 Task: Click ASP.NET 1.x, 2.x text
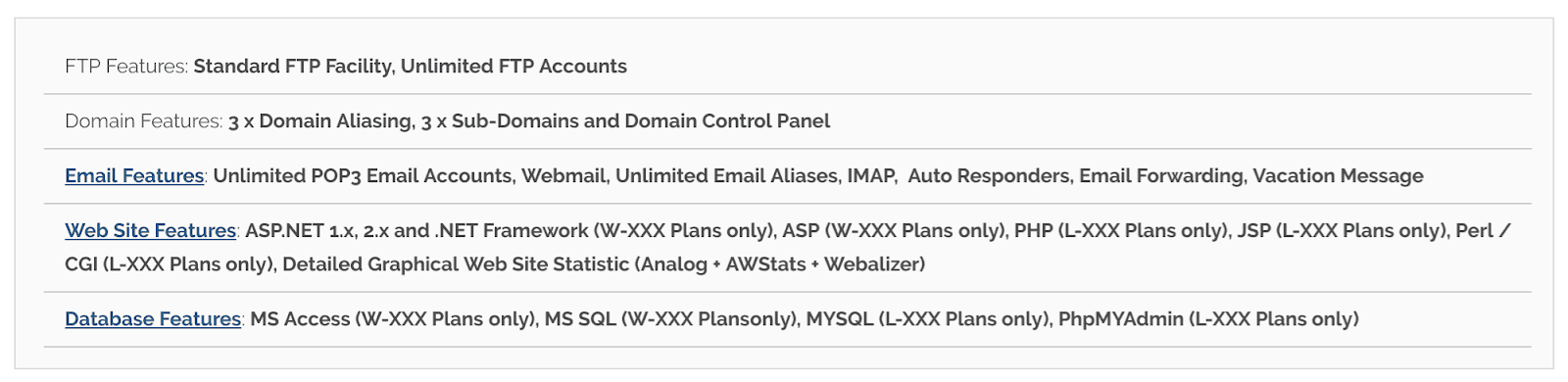pos(317,231)
